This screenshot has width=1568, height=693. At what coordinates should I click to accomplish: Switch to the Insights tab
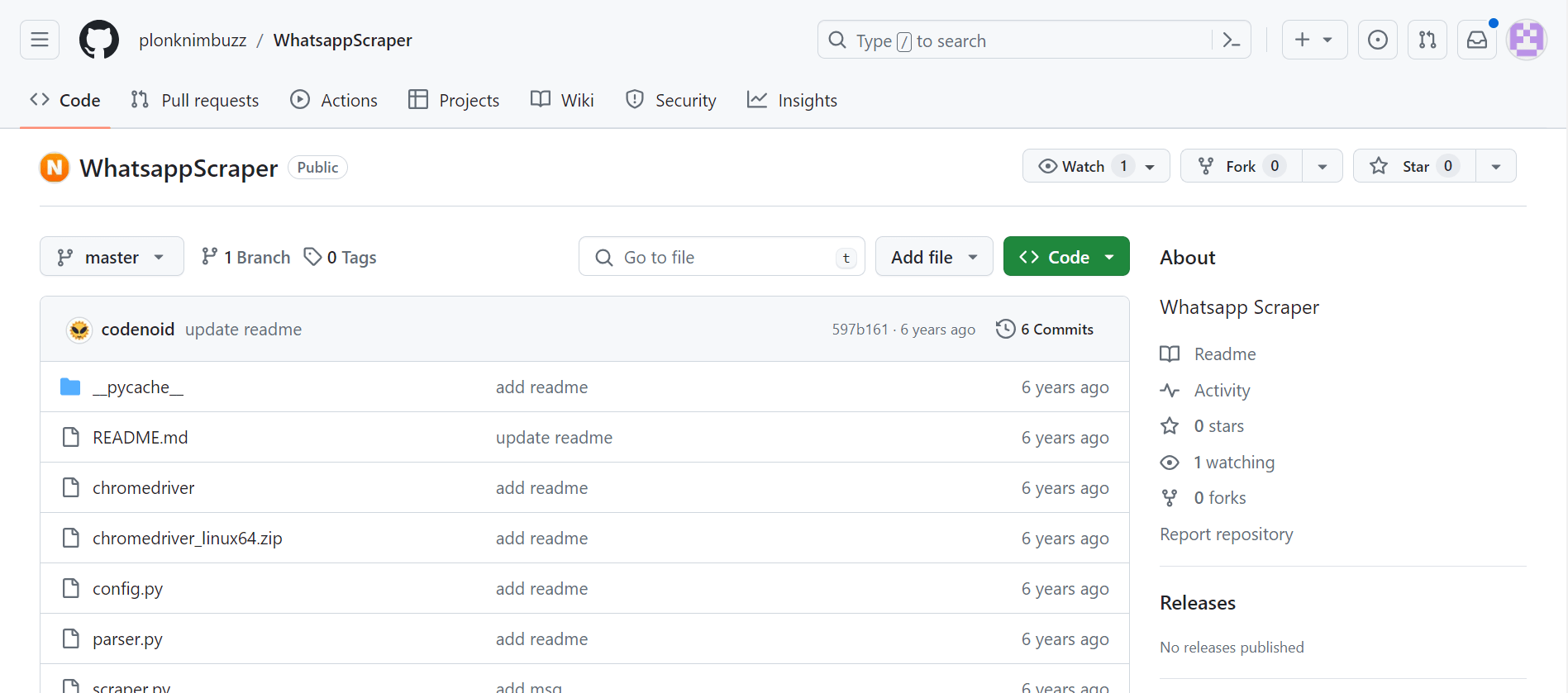[x=792, y=101]
